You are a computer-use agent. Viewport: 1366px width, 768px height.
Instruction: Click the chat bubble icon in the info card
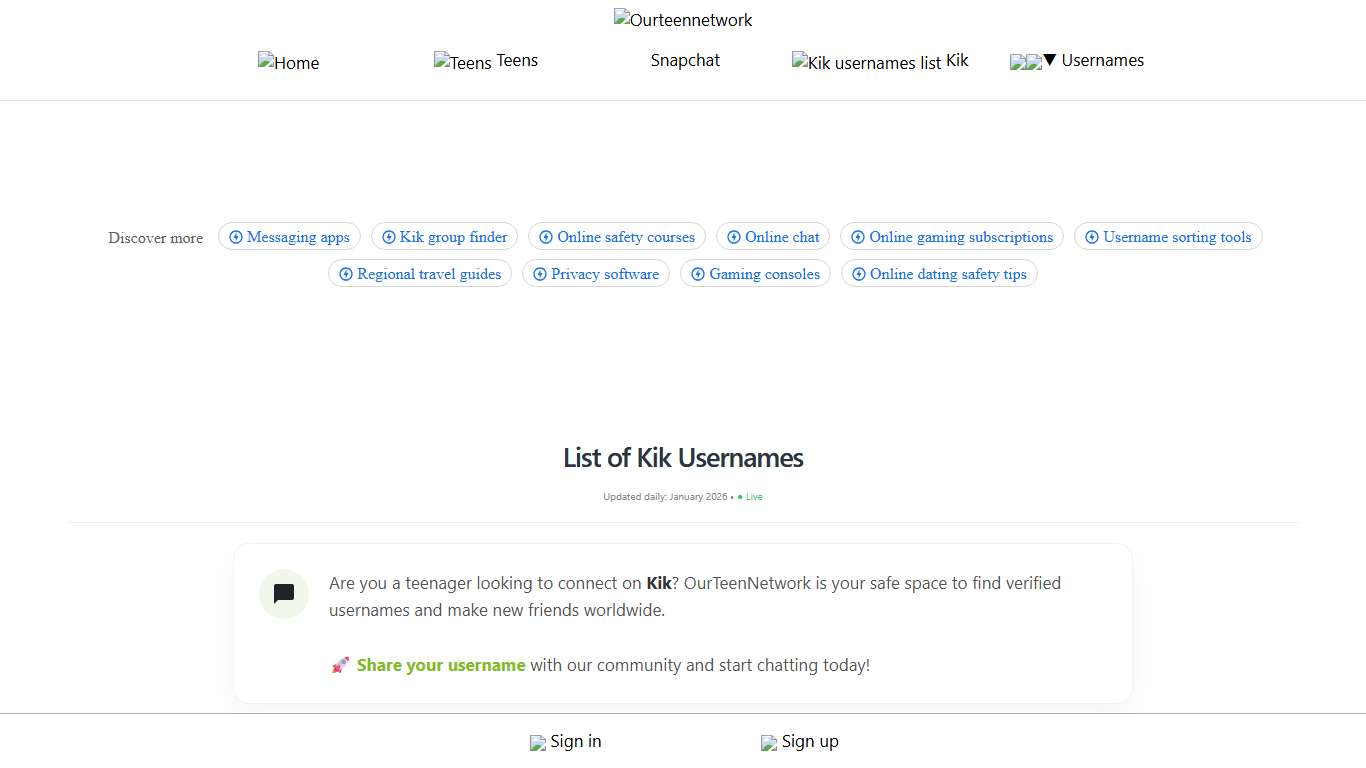pos(283,594)
